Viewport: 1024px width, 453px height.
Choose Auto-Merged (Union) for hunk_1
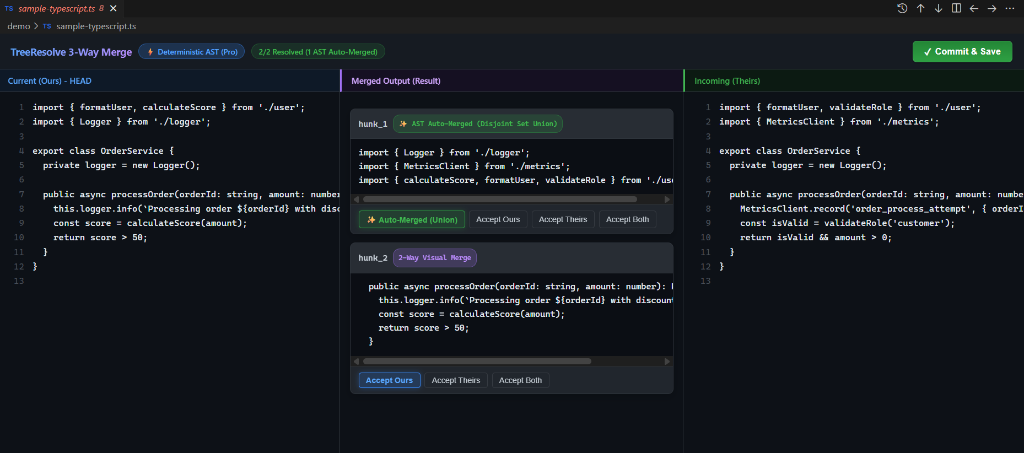[x=411, y=219]
